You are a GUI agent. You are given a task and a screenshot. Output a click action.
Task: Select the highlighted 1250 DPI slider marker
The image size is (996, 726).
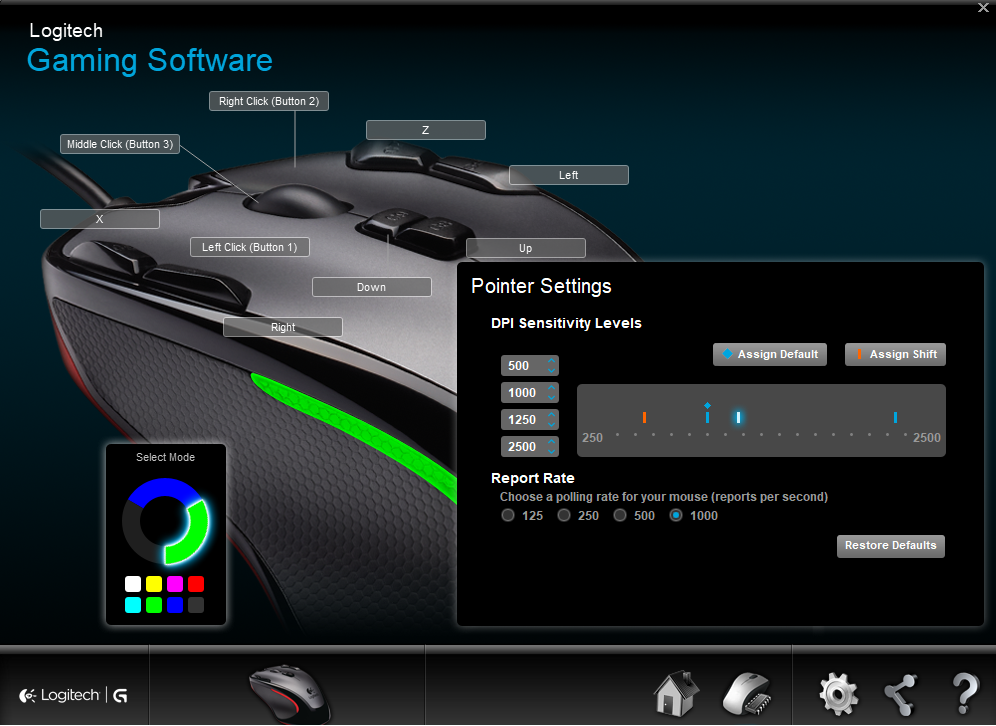point(738,417)
